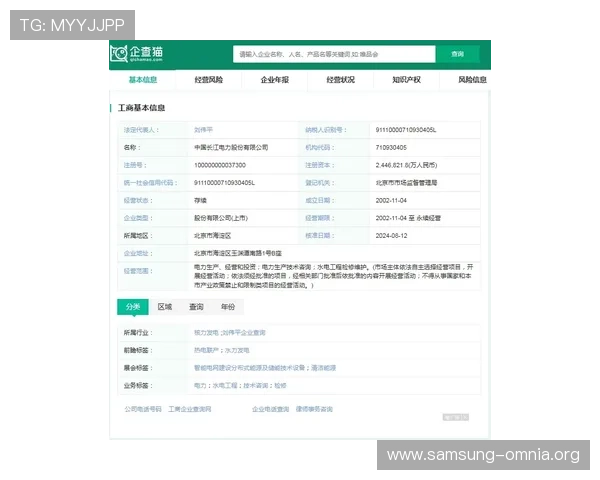Open the 知识产权 tab

(406, 80)
